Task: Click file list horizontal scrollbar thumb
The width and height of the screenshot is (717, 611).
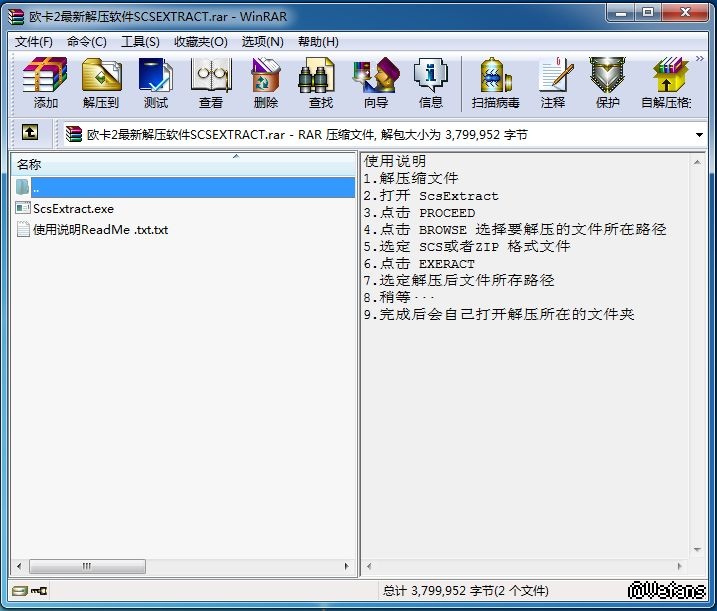Action: [87, 566]
